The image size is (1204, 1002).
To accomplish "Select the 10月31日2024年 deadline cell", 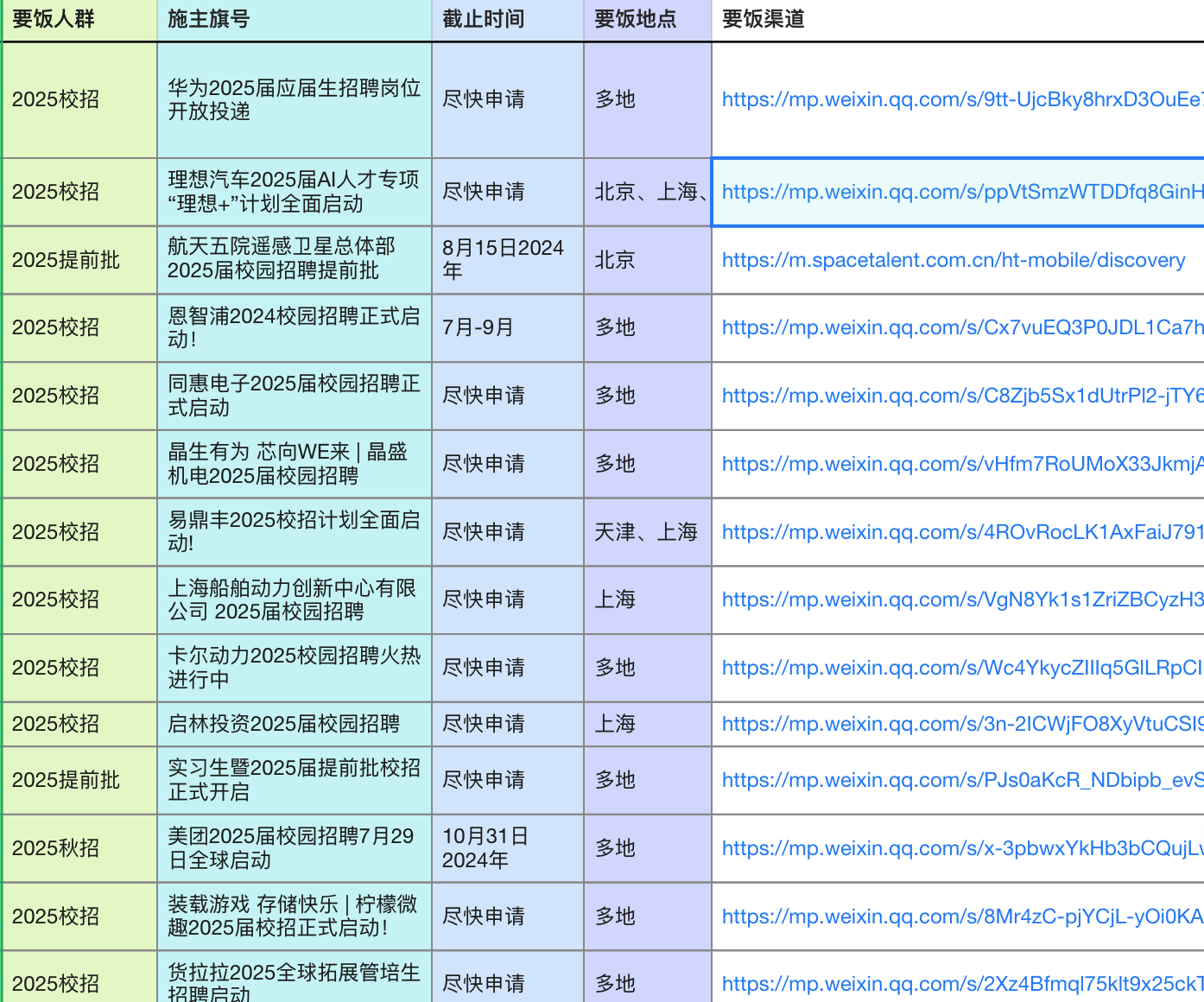I will 507,848.
